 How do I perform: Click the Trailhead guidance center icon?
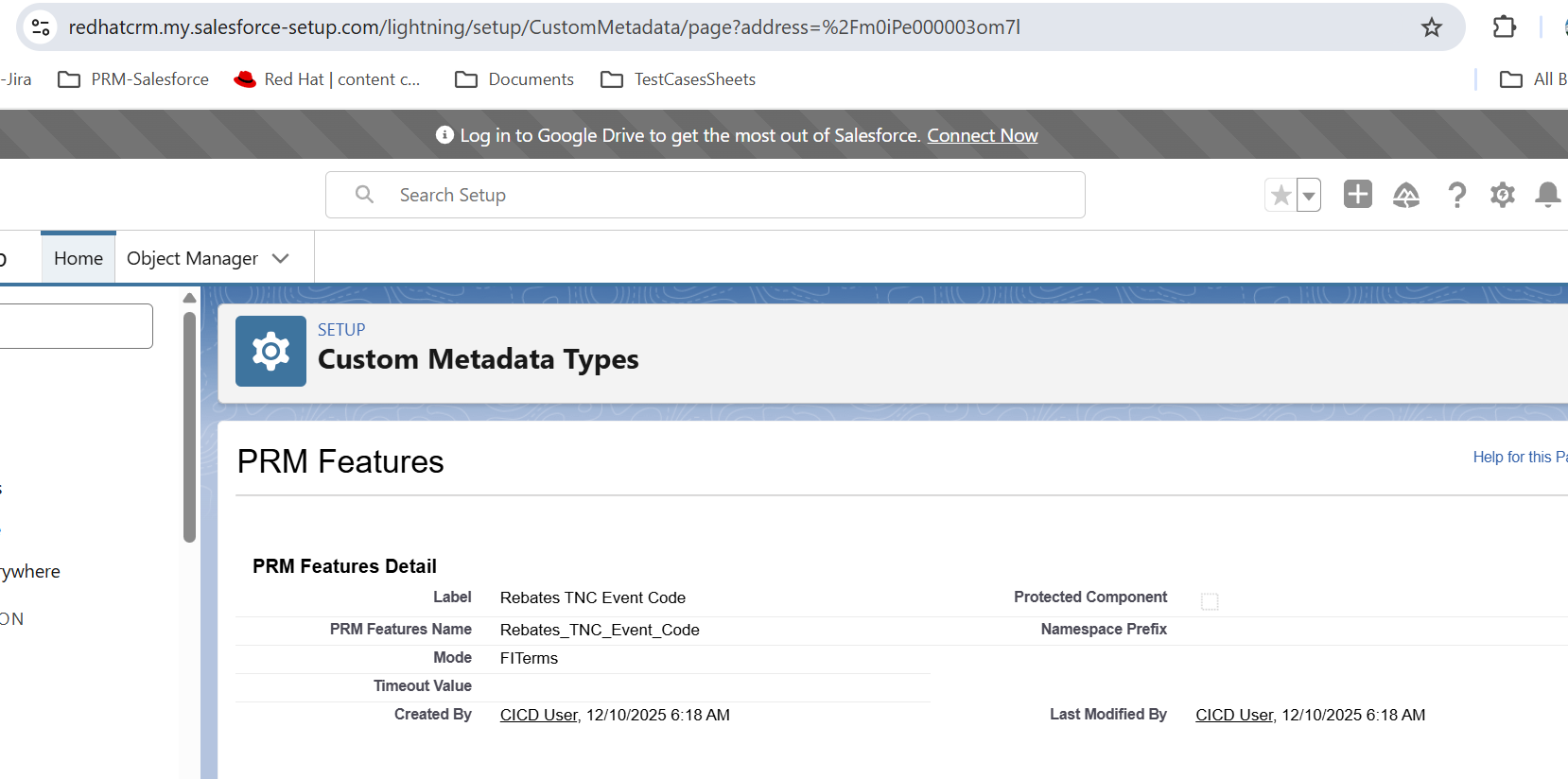(x=1406, y=195)
